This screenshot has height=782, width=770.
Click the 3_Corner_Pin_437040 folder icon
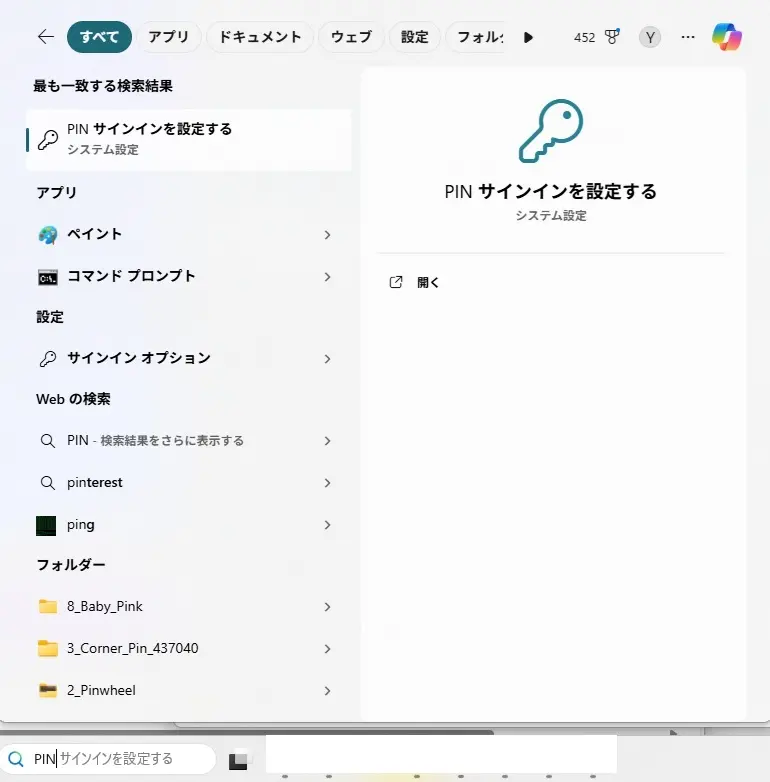pos(48,648)
